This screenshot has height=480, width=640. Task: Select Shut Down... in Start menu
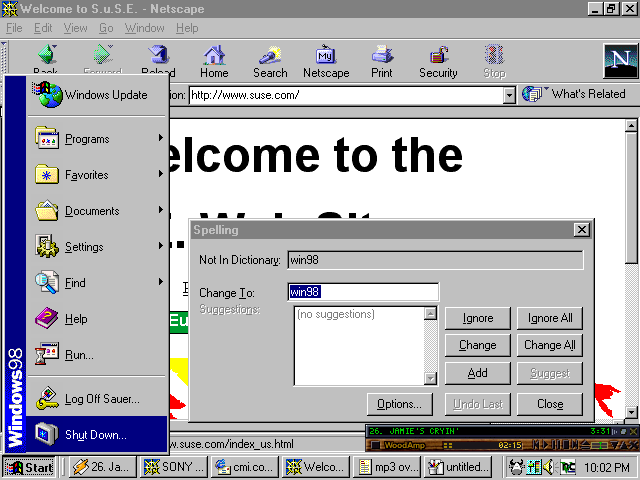[97, 434]
